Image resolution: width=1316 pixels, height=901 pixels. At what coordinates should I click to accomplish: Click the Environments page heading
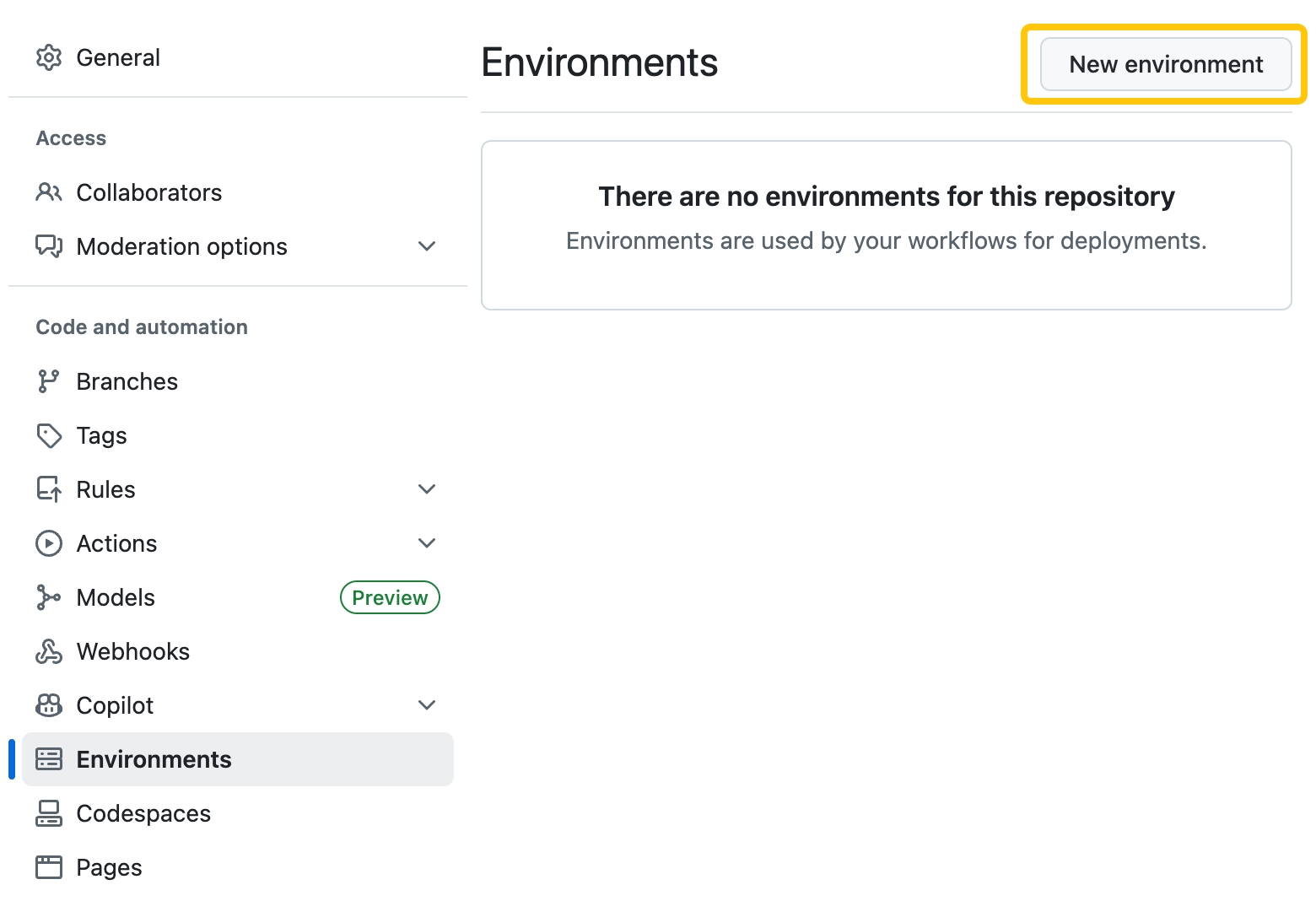pyautogui.click(x=600, y=62)
